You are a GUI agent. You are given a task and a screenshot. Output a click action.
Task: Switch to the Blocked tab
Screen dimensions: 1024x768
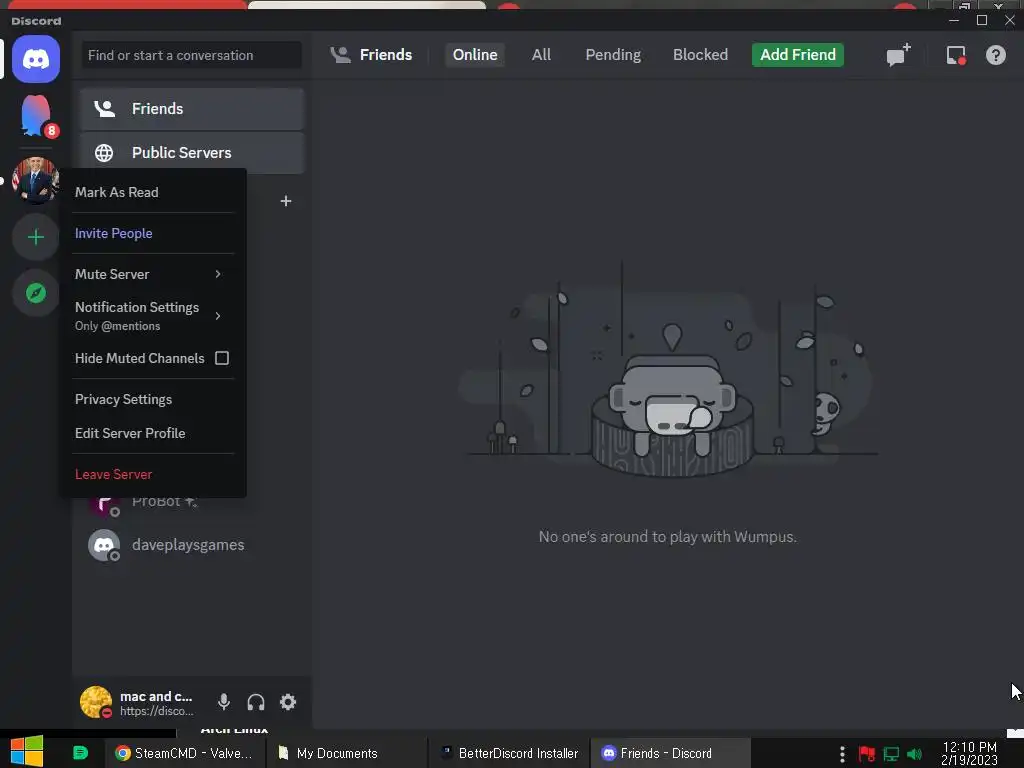(700, 55)
